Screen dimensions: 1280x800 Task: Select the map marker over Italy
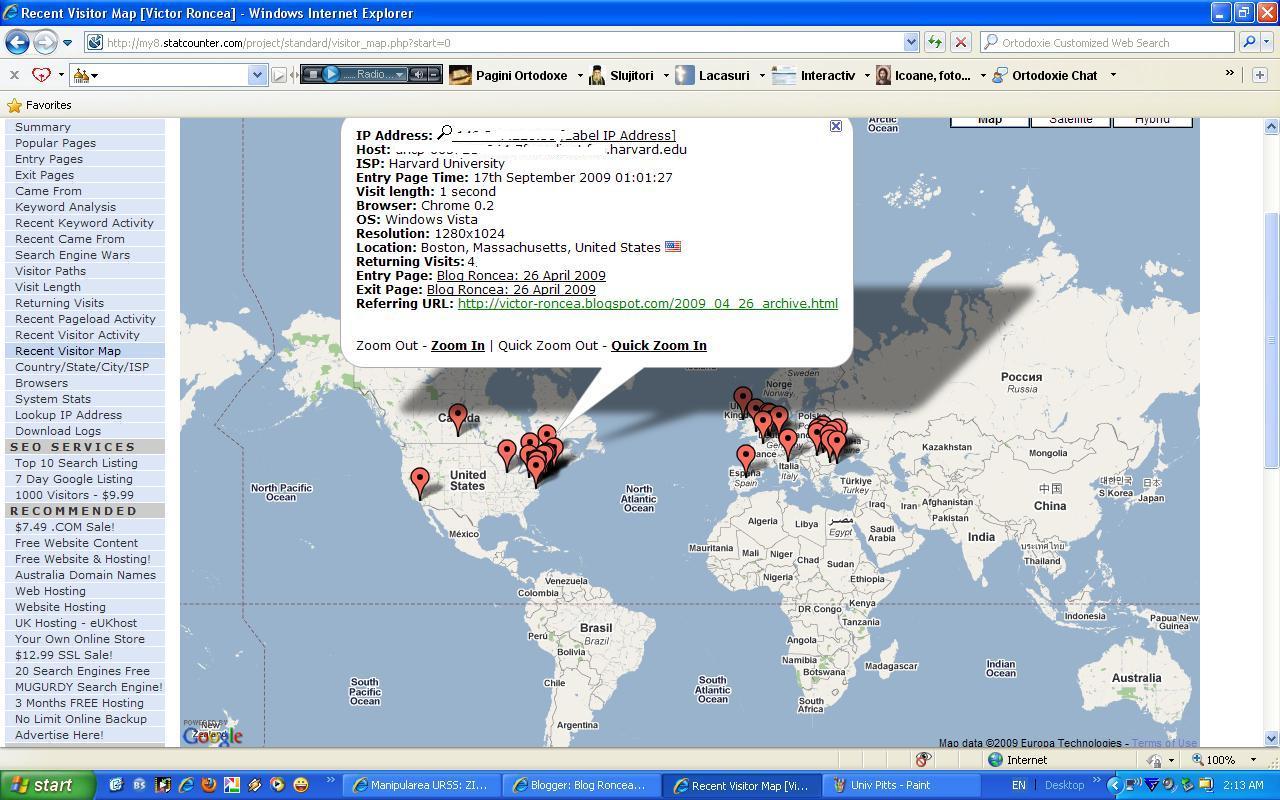[x=788, y=443]
